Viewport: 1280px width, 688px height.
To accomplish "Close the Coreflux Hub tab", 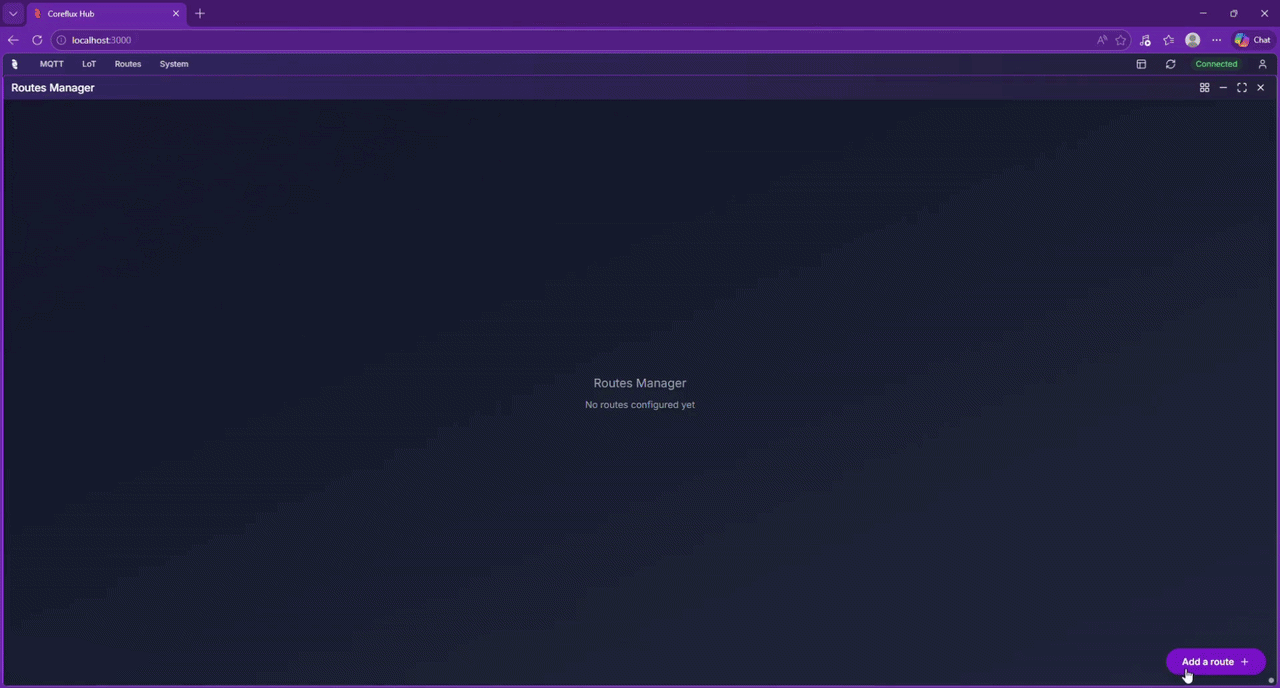I will (x=176, y=14).
